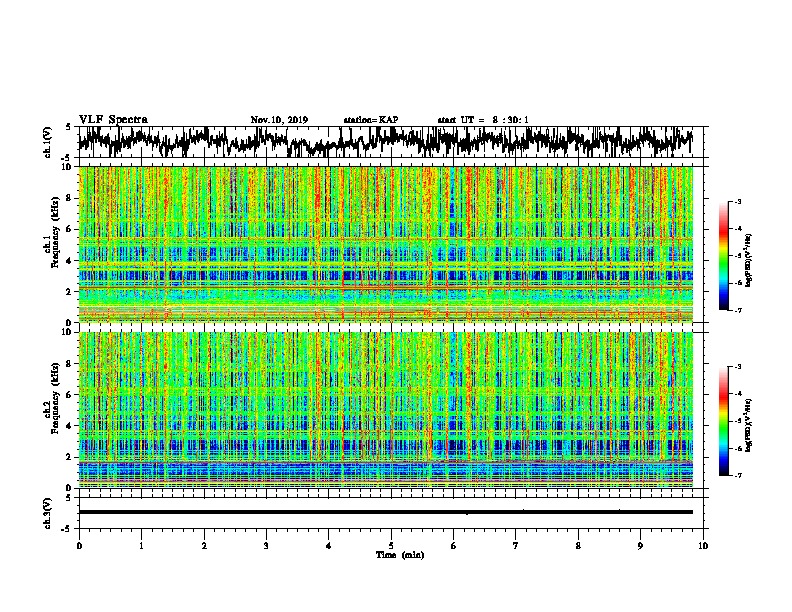Click the time axis tick label "3"
Screen dimensions: 792x612
click(x=266, y=546)
